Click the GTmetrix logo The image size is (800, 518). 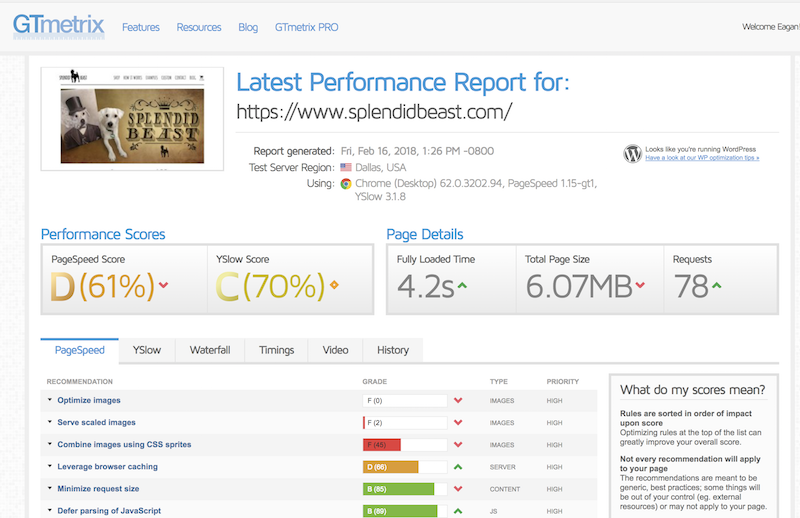tap(59, 26)
